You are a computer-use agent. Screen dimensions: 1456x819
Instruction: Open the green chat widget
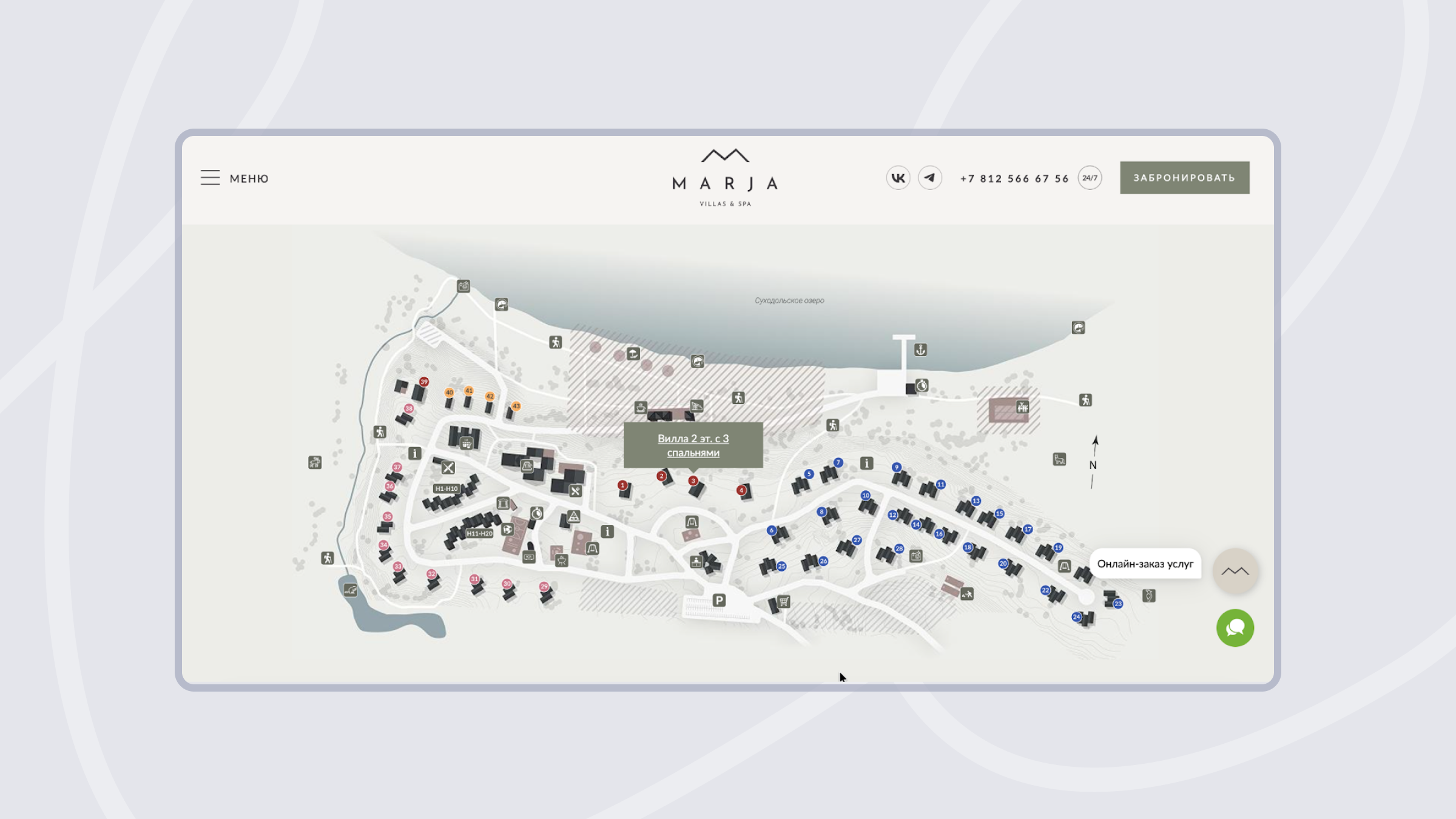coord(1235,628)
